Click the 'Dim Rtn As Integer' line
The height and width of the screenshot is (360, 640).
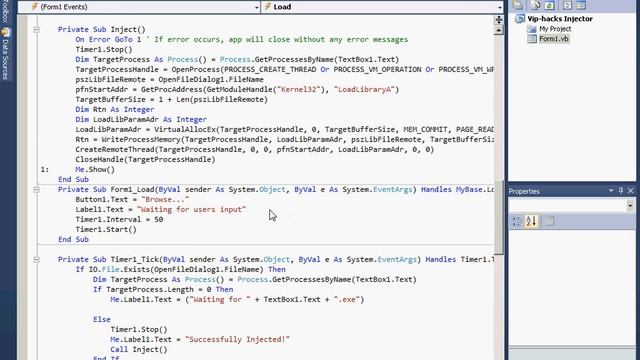[x=115, y=109]
